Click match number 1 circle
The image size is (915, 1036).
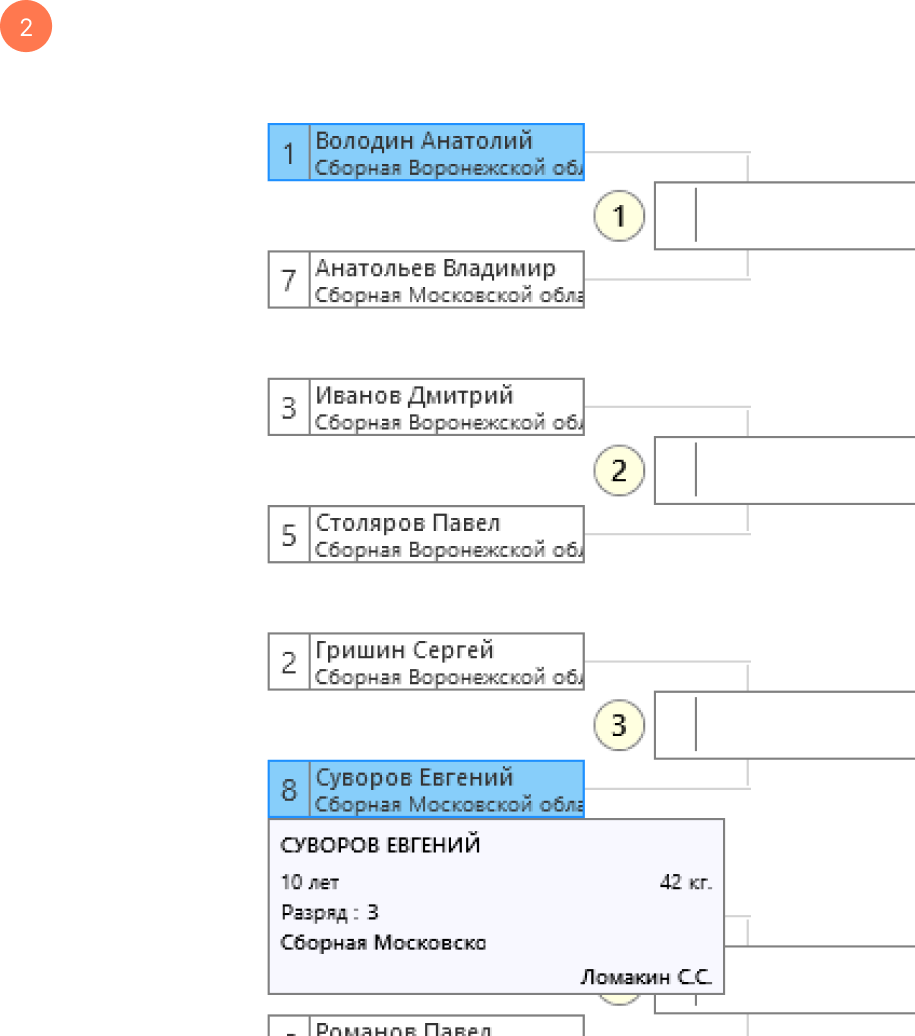coord(619,216)
